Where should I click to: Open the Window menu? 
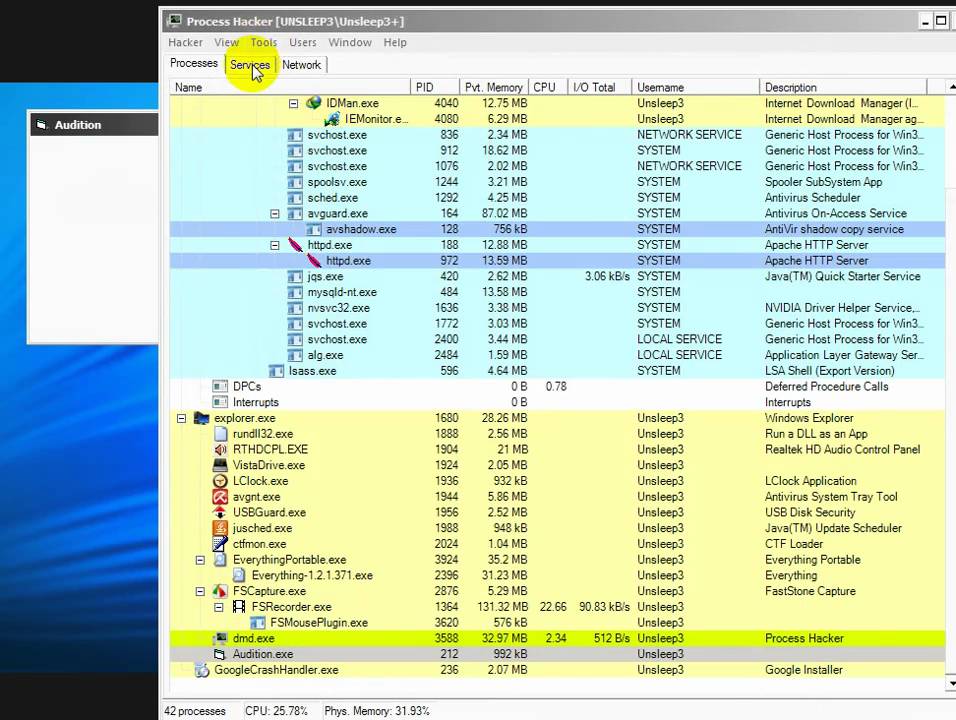click(x=350, y=42)
